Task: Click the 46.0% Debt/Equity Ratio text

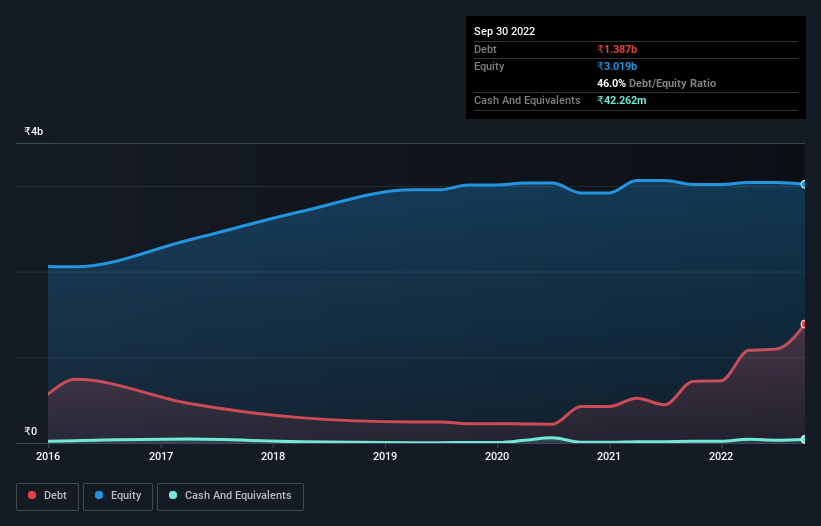Action: click(x=656, y=83)
